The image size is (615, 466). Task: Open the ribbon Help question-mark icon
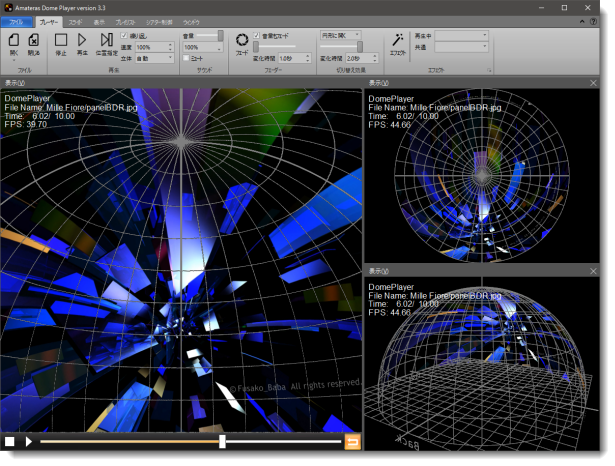pos(593,22)
